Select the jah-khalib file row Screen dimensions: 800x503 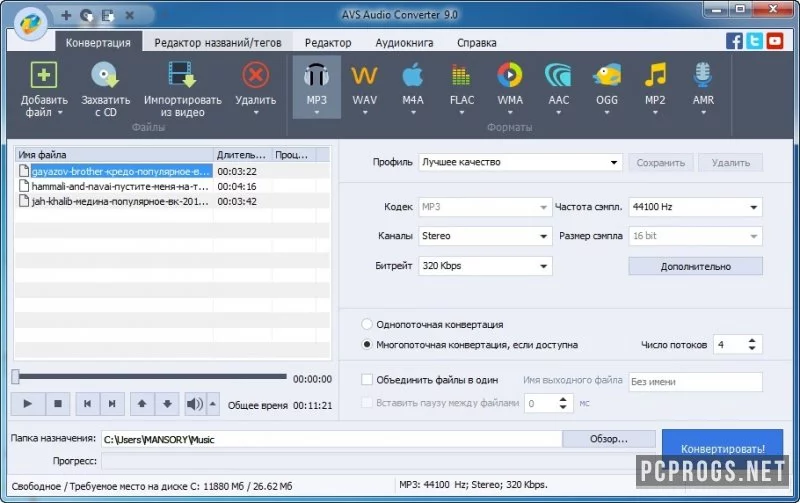pos(172,201)
